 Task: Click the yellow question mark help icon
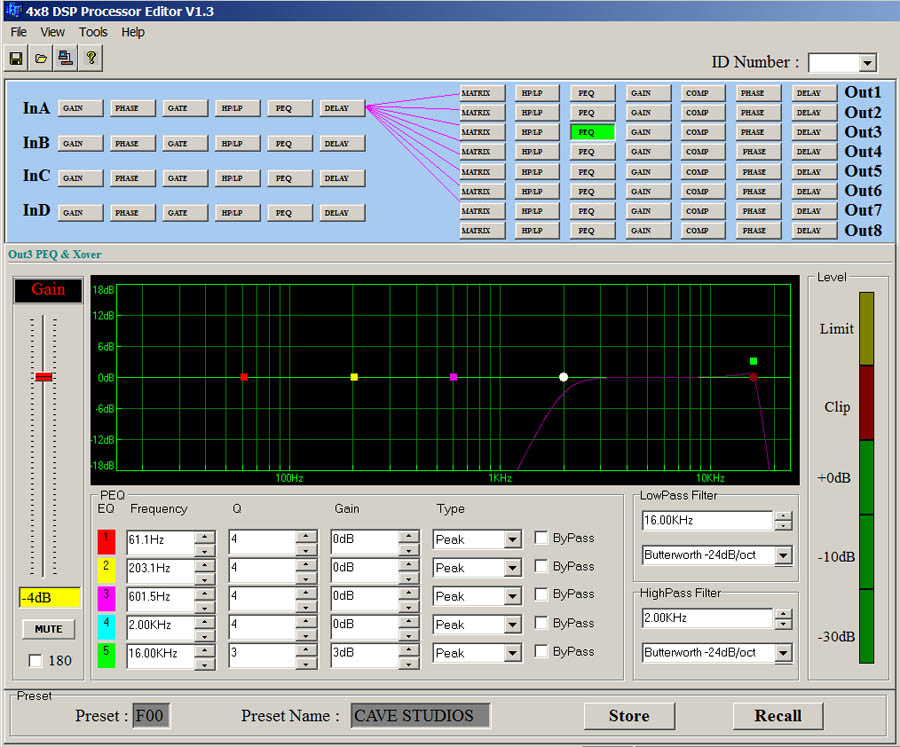[x=90, y=58]
